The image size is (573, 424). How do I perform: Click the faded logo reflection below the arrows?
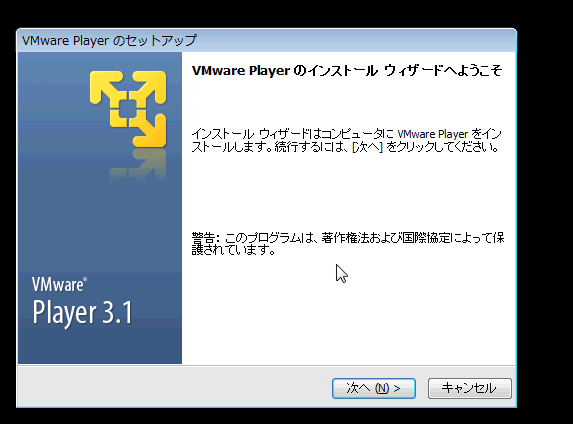pos(139,165)
